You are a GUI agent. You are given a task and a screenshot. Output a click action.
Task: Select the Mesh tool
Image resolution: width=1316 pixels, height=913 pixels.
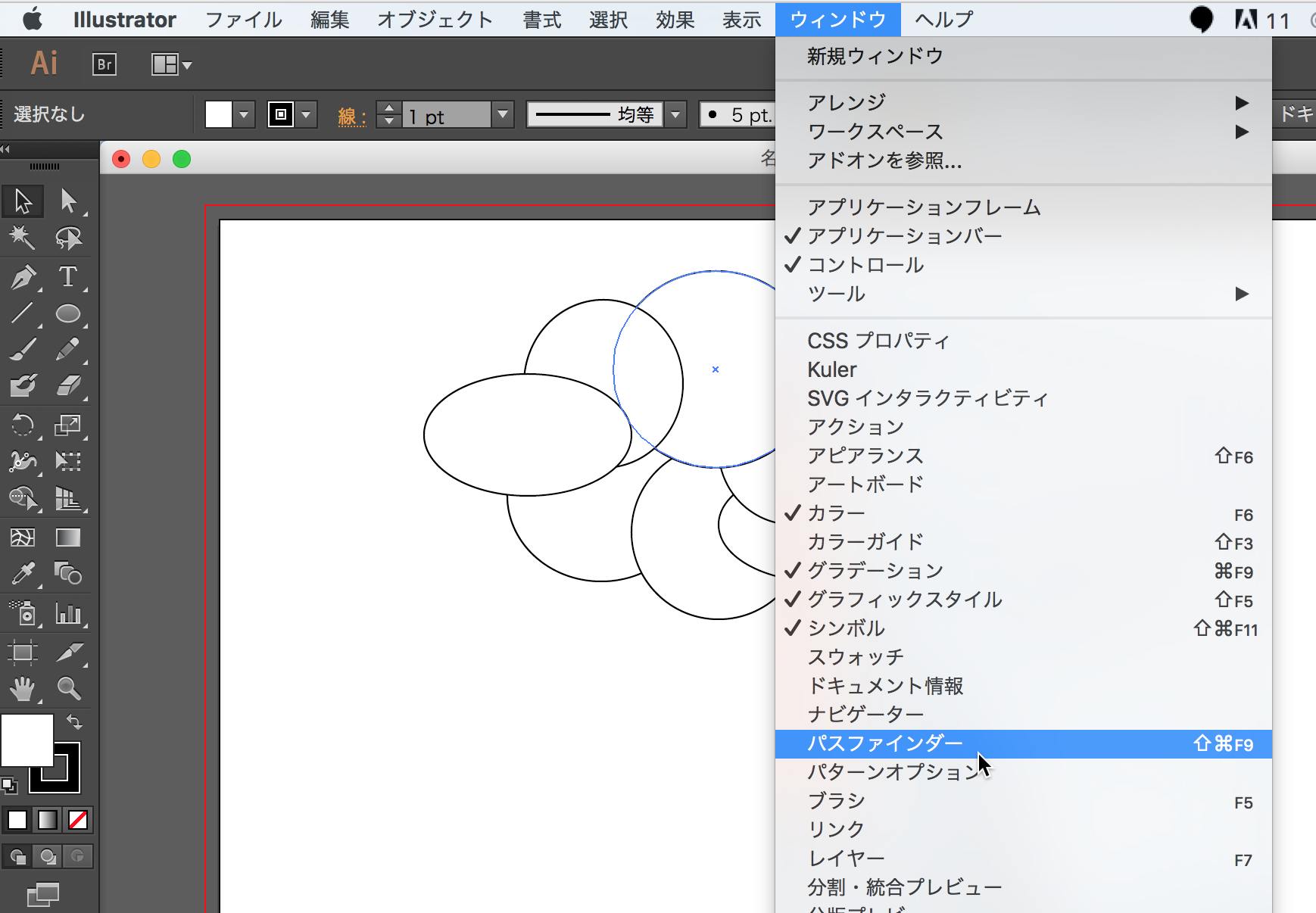[x=23, y=538]
